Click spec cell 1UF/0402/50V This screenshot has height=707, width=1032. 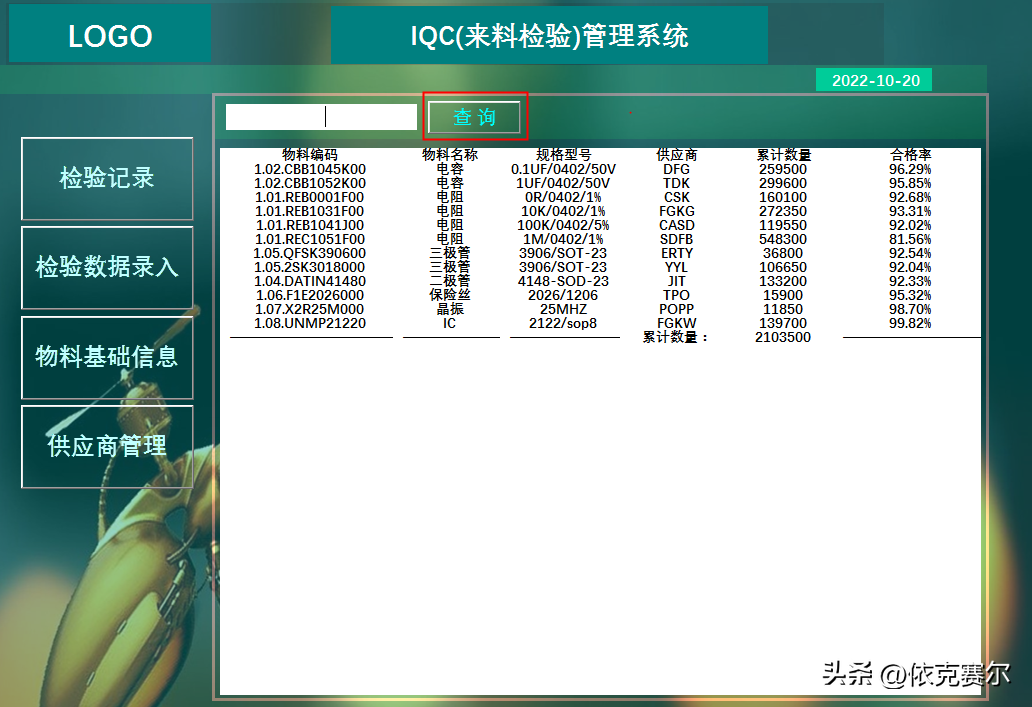click(563, 183)
